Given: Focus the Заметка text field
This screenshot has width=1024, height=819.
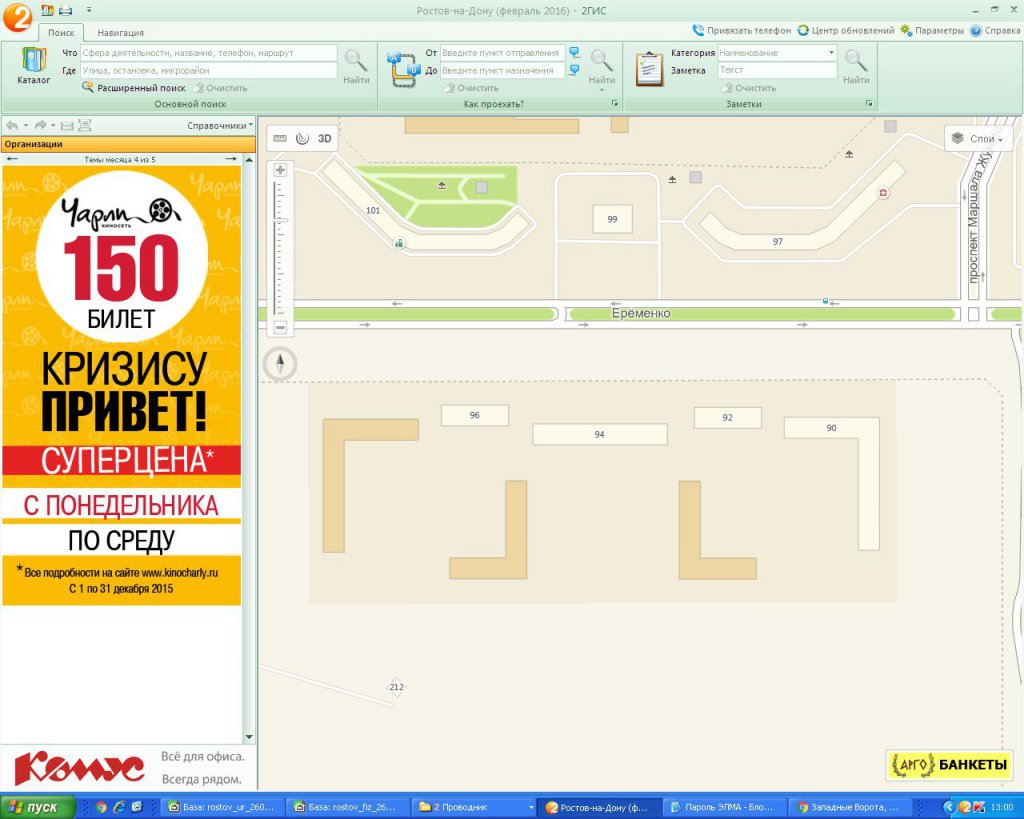Looking at the screenshot, I should [x=777, y=71].
